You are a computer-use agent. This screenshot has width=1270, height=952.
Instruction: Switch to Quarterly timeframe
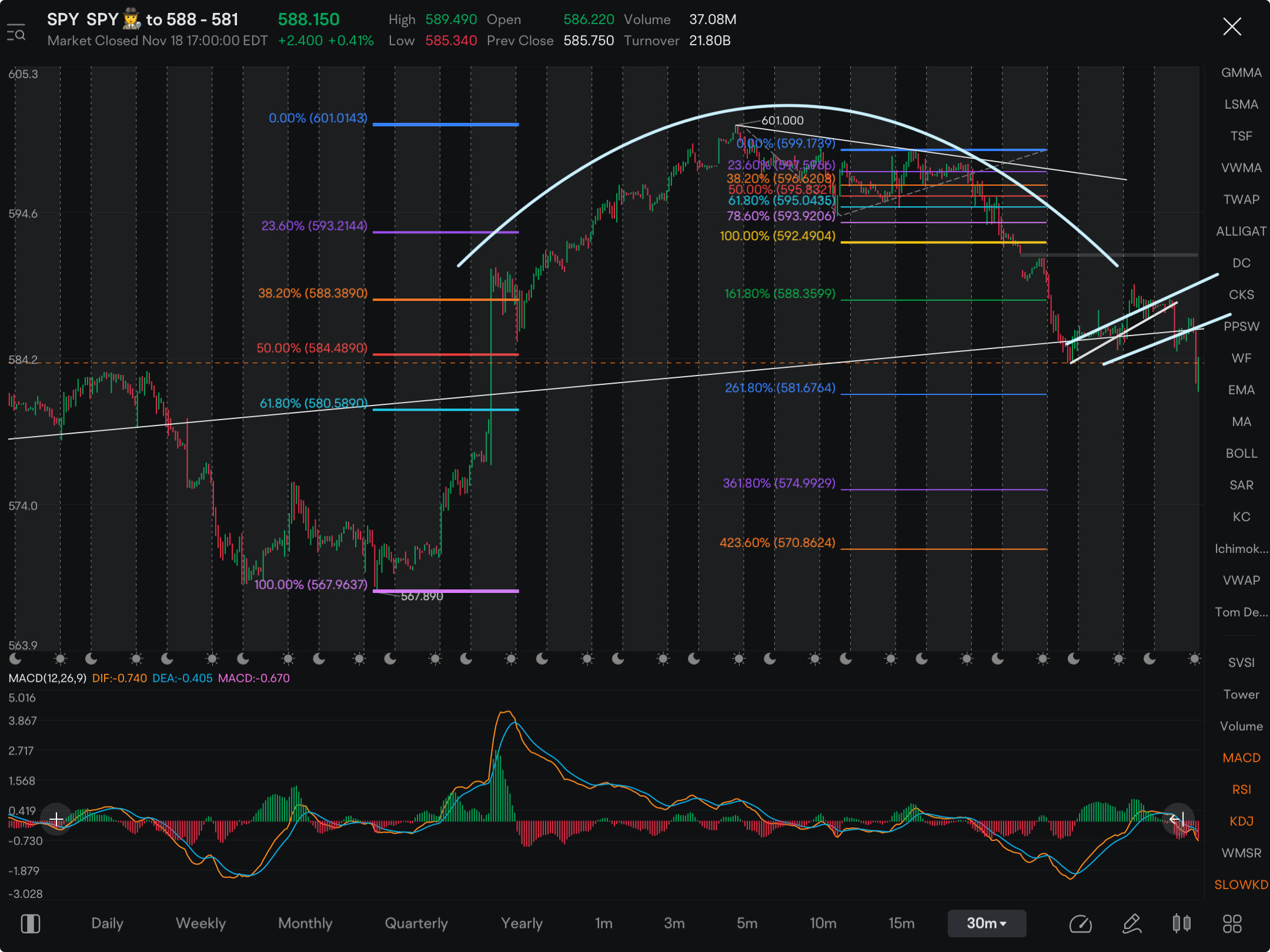tap(416, 923)
